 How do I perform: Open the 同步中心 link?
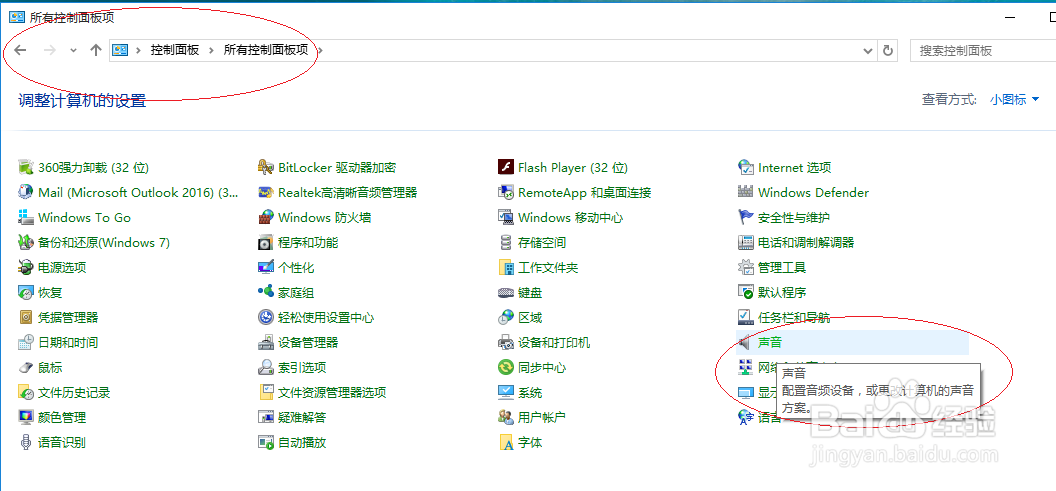pyautogui.click(x=541, y=368)
